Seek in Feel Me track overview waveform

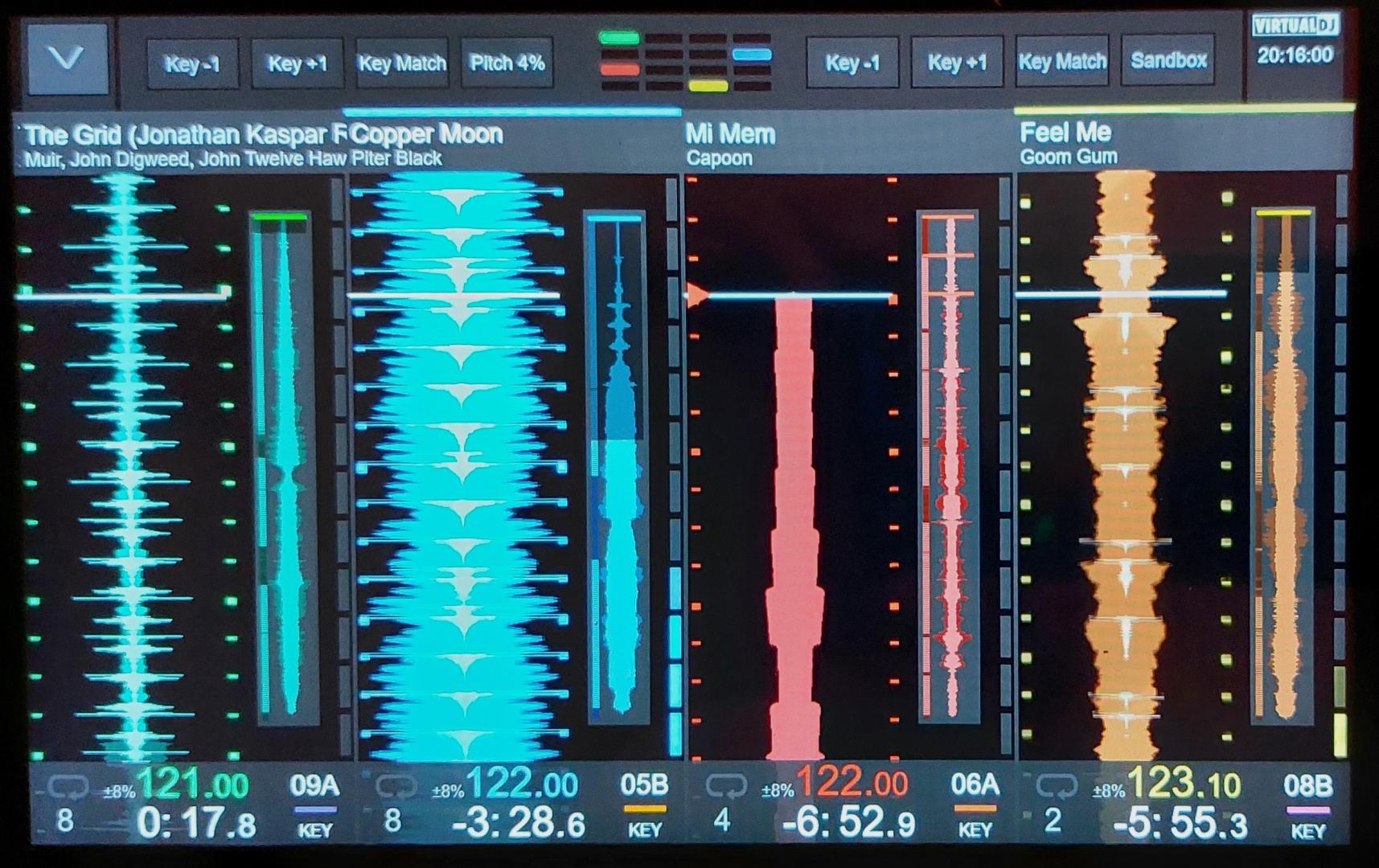click(x=1283, y=466)
